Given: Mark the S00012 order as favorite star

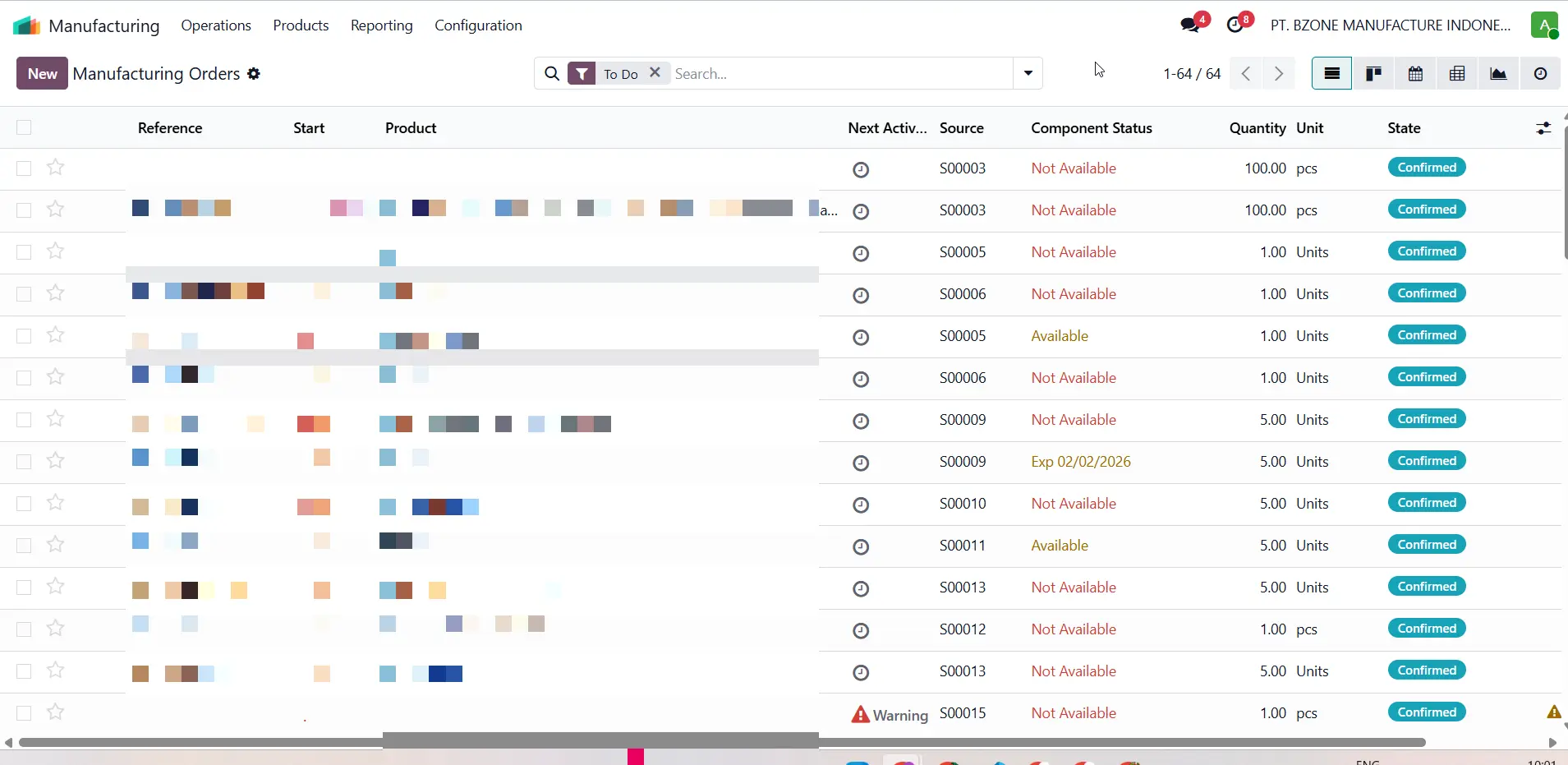Looking at the screenshot, I should coord(55,629).
